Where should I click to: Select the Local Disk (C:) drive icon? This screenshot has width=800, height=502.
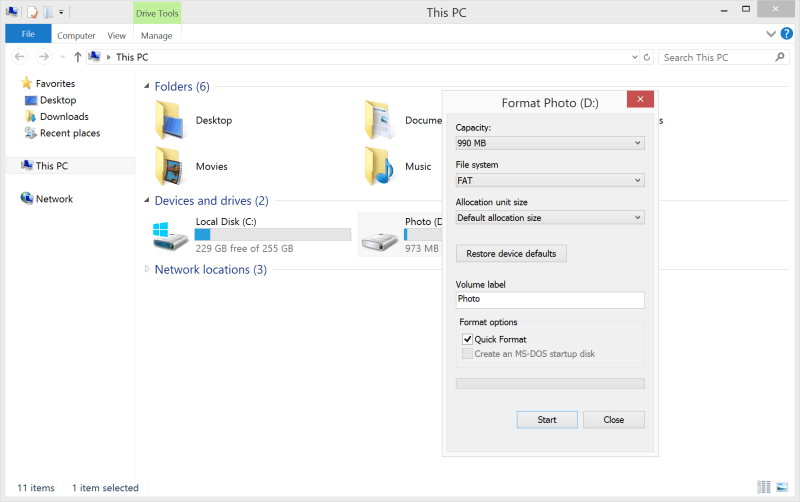170,236
